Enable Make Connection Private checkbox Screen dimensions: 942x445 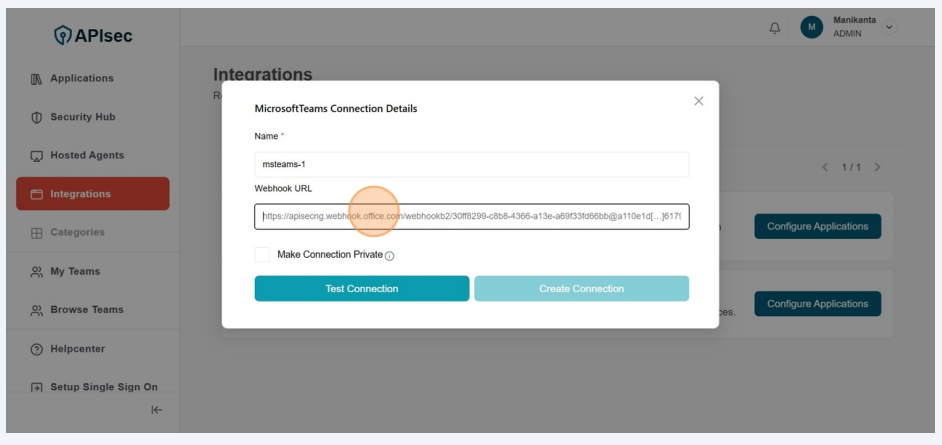click(x=262, y=255)
